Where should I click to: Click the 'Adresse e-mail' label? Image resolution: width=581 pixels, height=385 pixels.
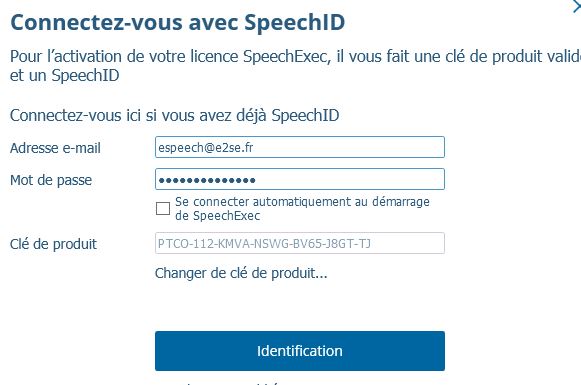[x=55, y=148]
